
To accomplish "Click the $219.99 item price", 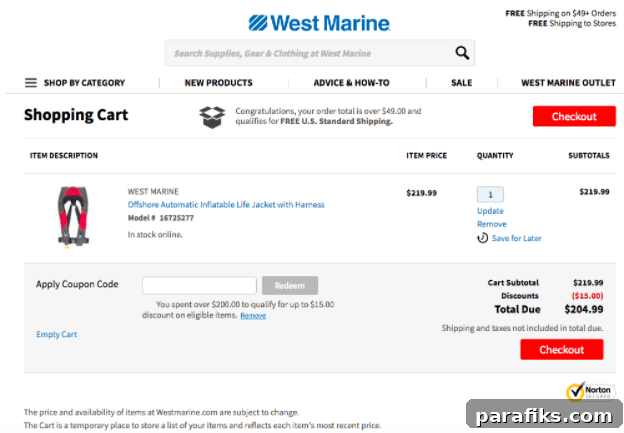I will point(421,193).
